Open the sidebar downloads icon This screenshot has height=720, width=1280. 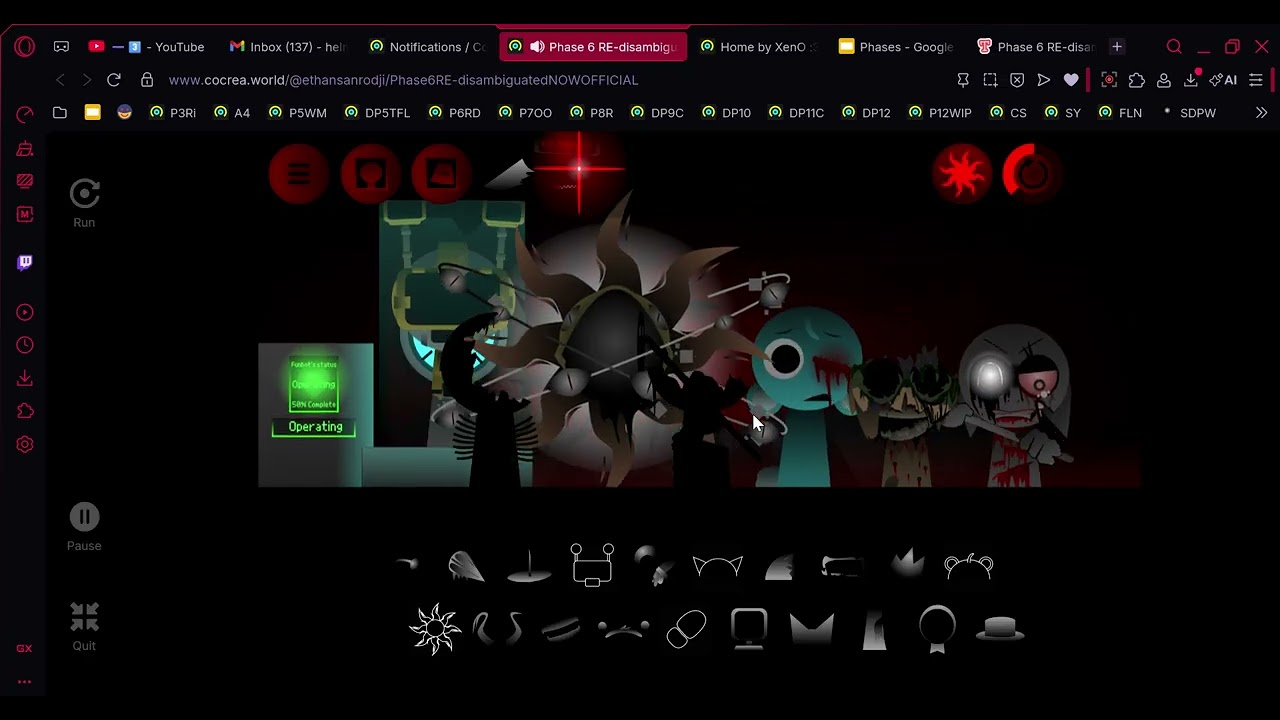point(25,378)
